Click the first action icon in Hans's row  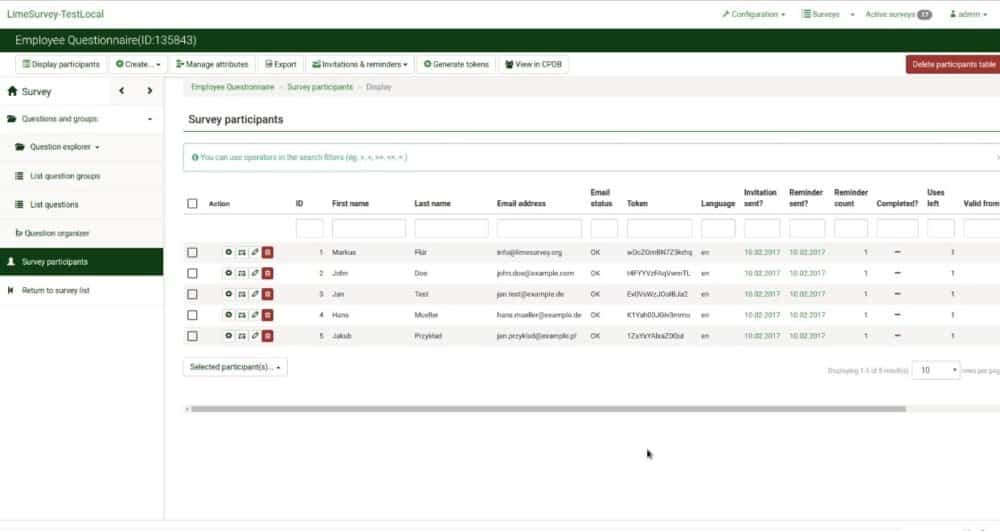[x=229, y=315]
